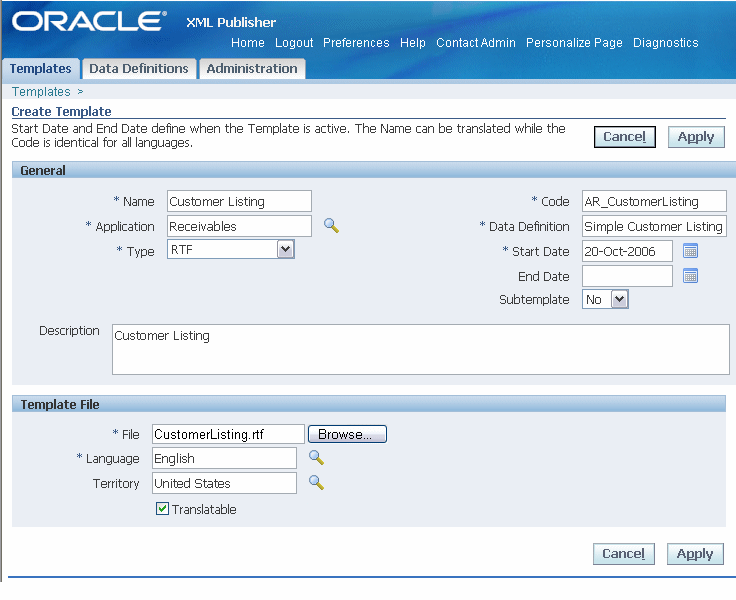Click the Start Date input field
The width and height of the screenshot is (736, 600).
[x=627, y=251]
